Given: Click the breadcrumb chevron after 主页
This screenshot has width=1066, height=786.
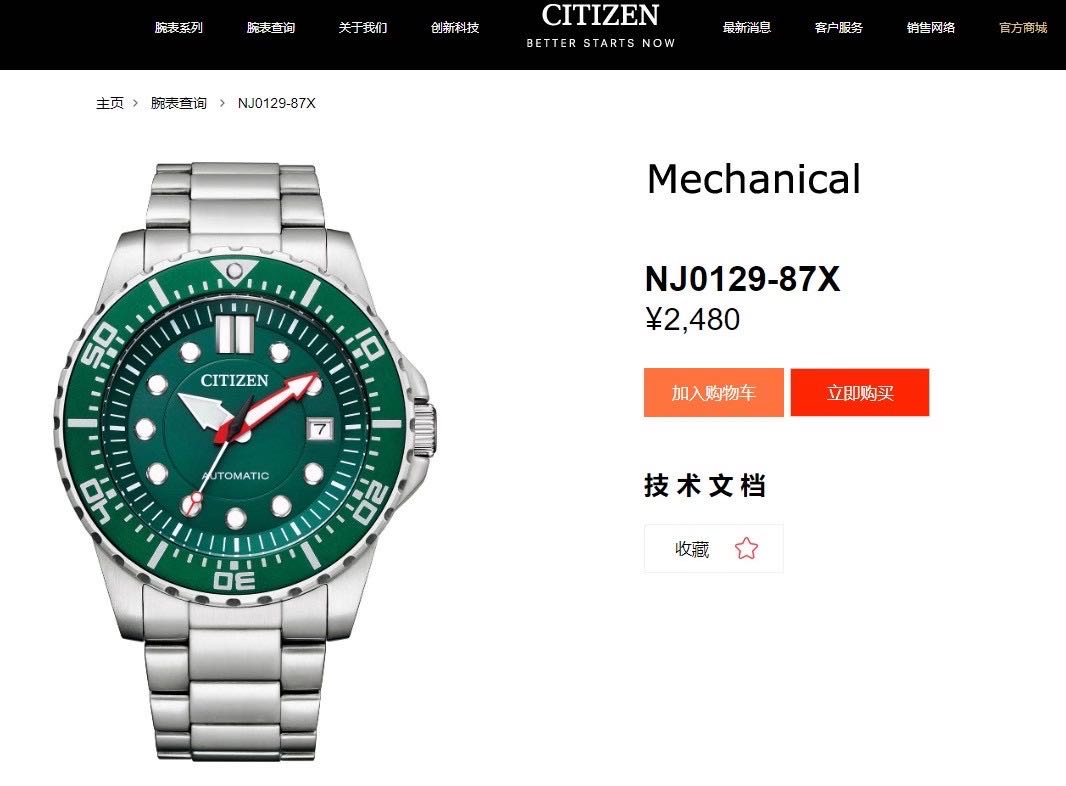Looking at the screenshot, I should (135, 103).
